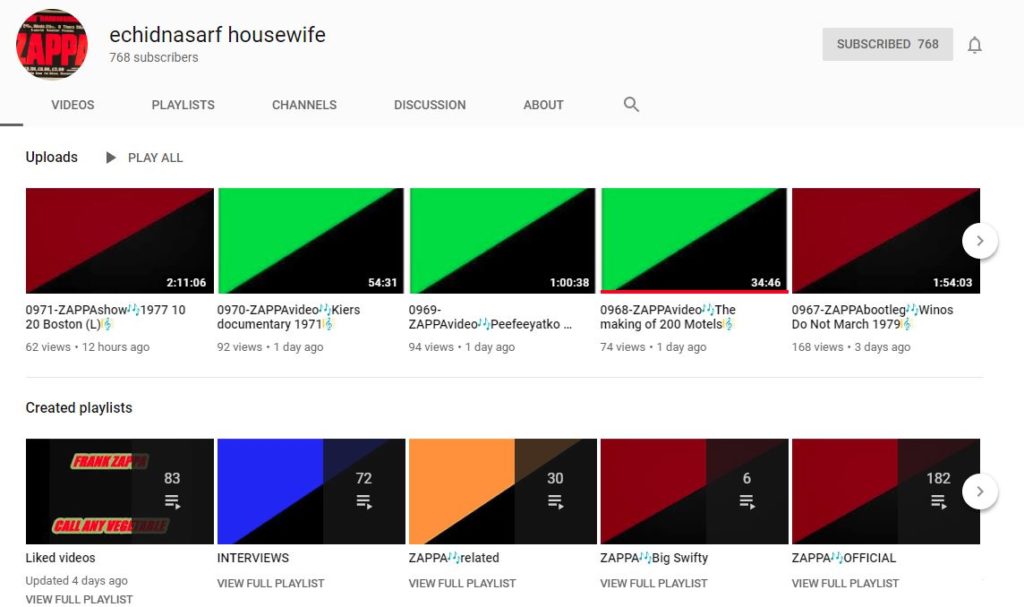View full playlist for ZAPPA OFFICIAL
Viewport: 1024px width, 607px height.
(x=845, y=583)
